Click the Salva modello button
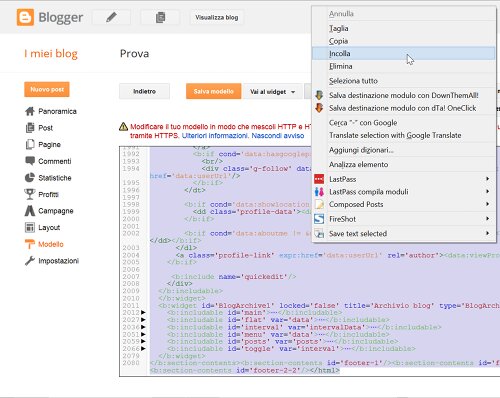Screen dimensions: 500x398 coord(214,91)
